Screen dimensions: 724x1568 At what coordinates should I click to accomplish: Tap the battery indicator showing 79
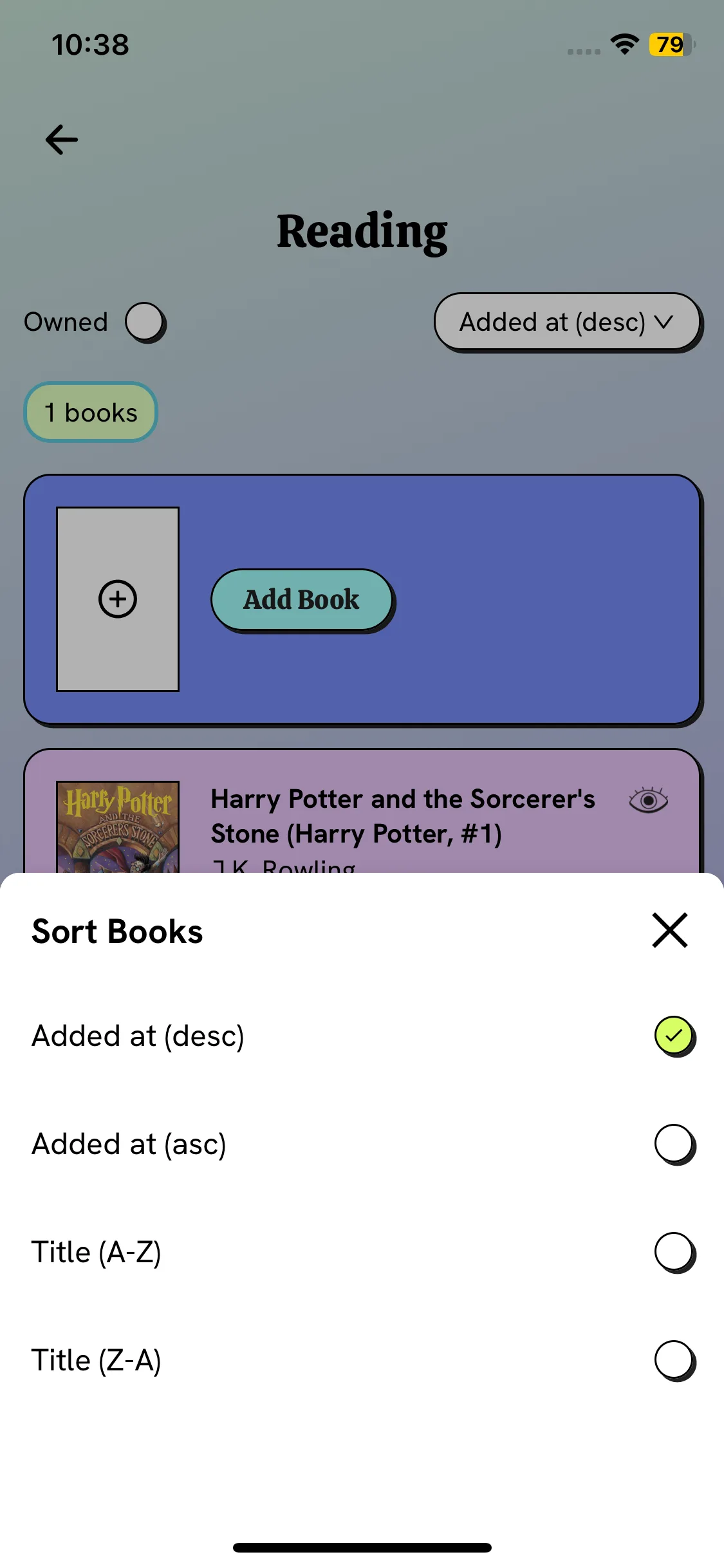pos(672,44)
